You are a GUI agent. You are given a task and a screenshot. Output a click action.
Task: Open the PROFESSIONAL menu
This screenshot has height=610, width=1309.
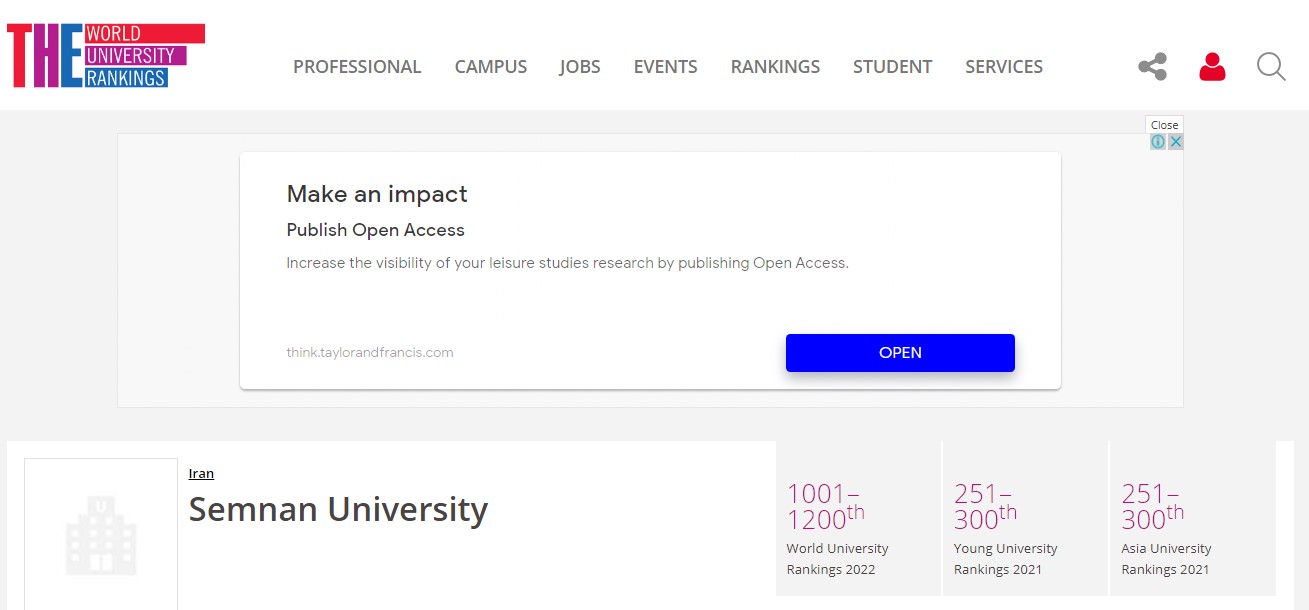357,67
